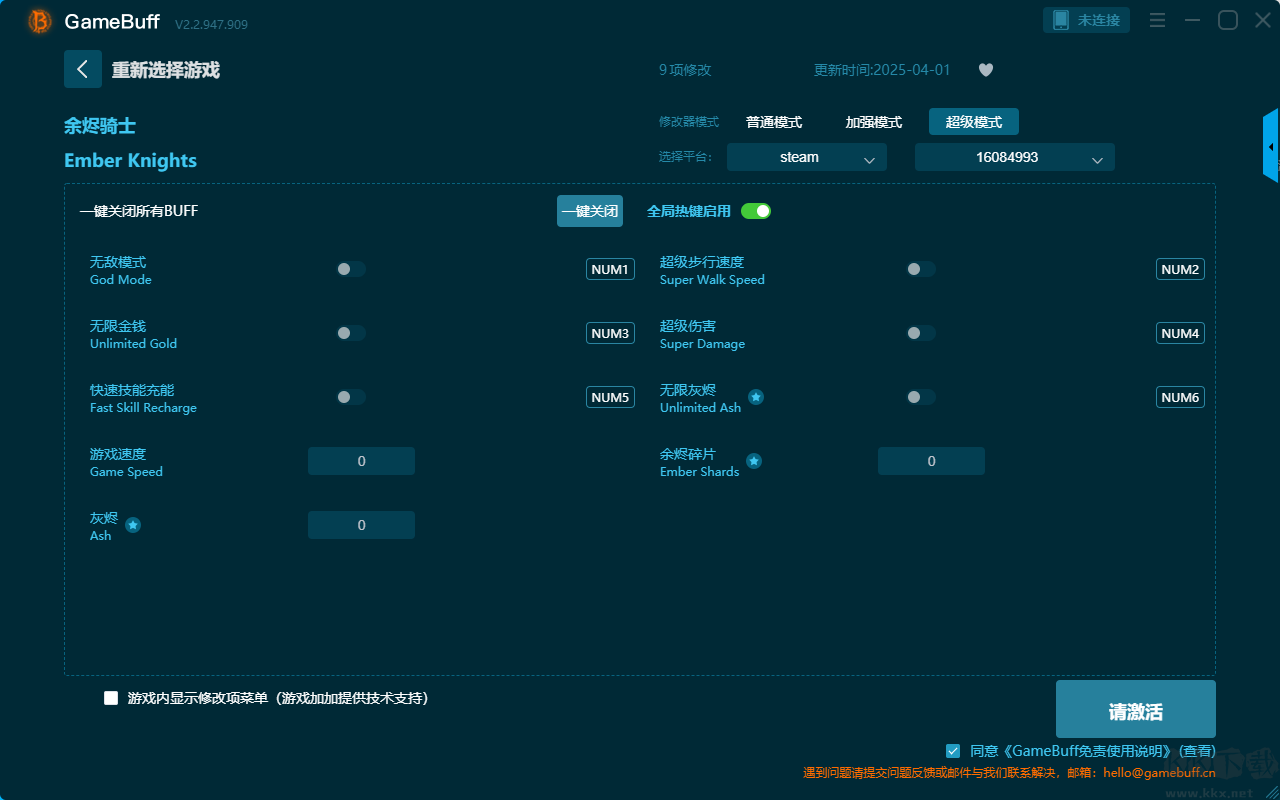The height and width of the screenshot is (800, 1280).
Task: Close the GameBuff window
Action: coord(1262,20)
